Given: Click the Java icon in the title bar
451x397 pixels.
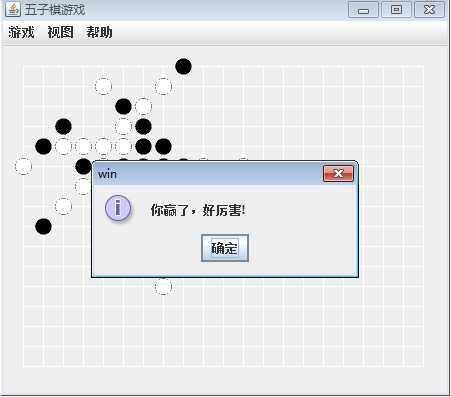Looking at the screenshot, I should coord(12,9).
